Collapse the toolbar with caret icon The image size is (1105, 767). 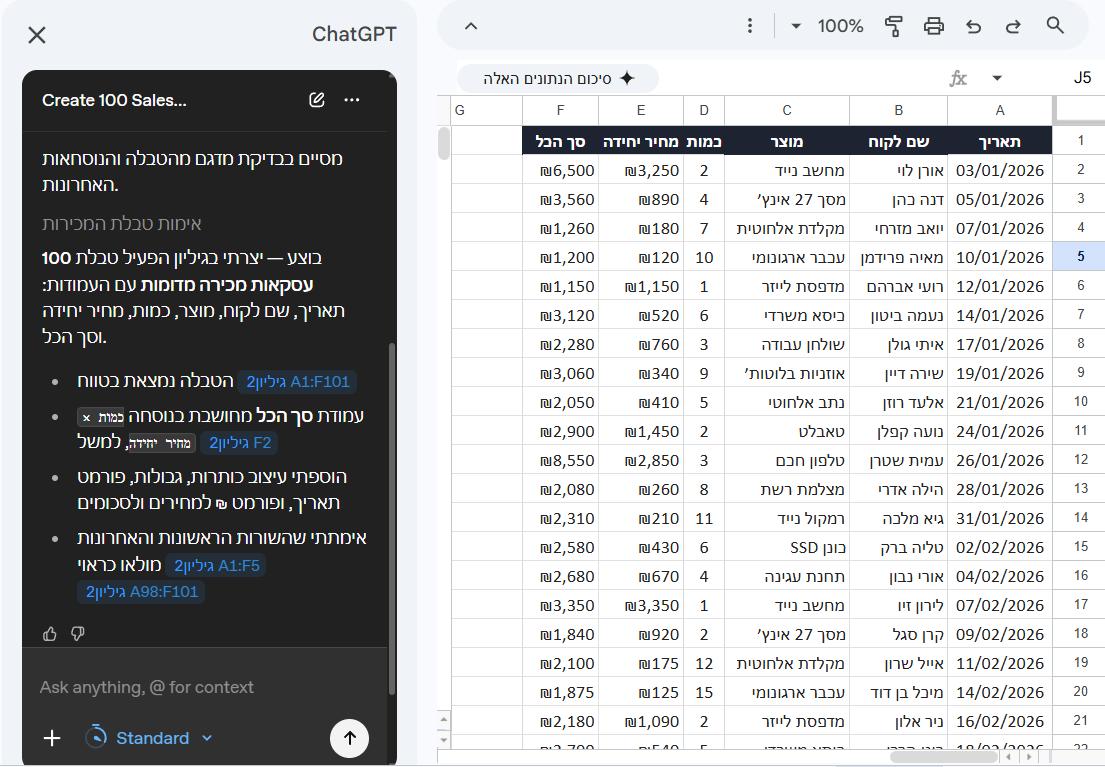[471, 26]
